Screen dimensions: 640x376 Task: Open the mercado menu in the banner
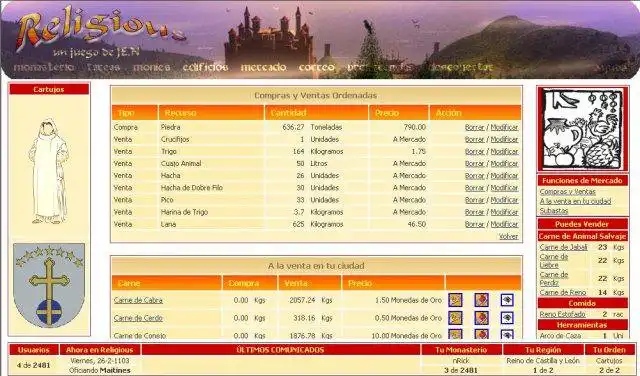tap(263, 67)
